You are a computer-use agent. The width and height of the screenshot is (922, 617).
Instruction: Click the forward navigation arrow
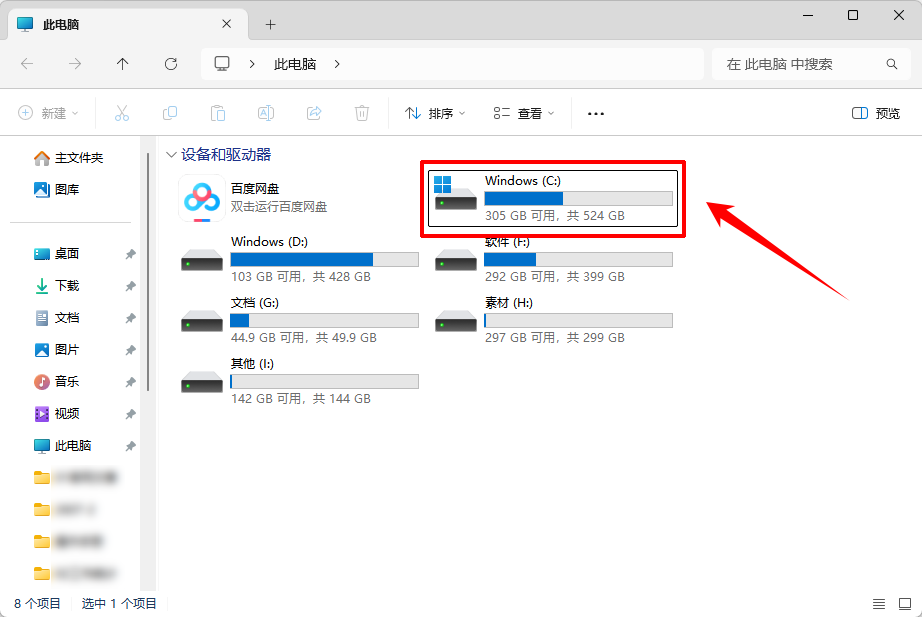coord(75,64)
